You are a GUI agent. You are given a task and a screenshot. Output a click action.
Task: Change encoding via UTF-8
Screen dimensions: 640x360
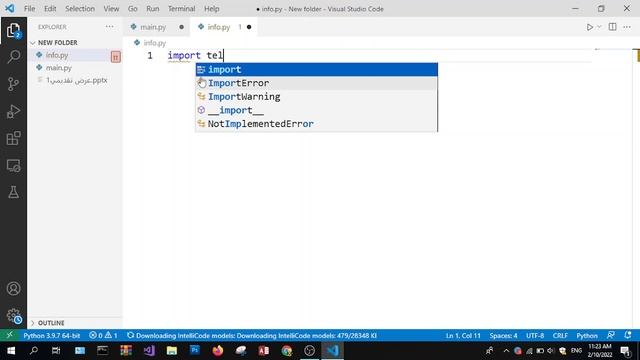(x=535, y=336)
